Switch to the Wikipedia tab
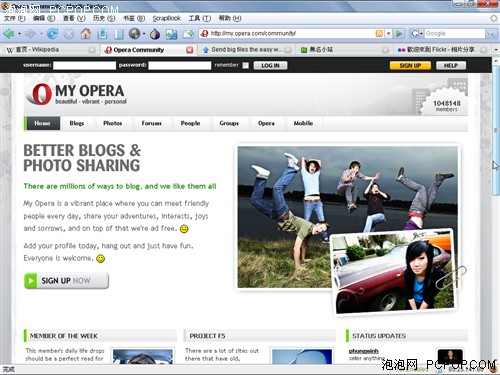Image resolution: width=500 pixels, height=375 pixels. [50, 50]
